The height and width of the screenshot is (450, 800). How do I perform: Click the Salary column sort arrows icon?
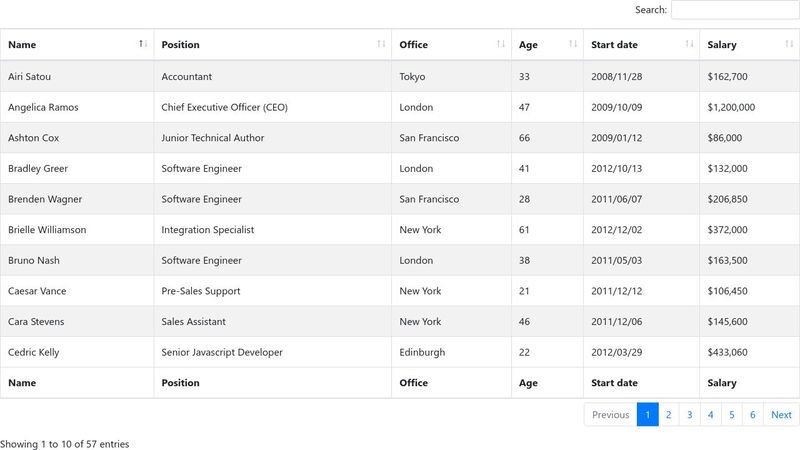(x=789, y=44)
